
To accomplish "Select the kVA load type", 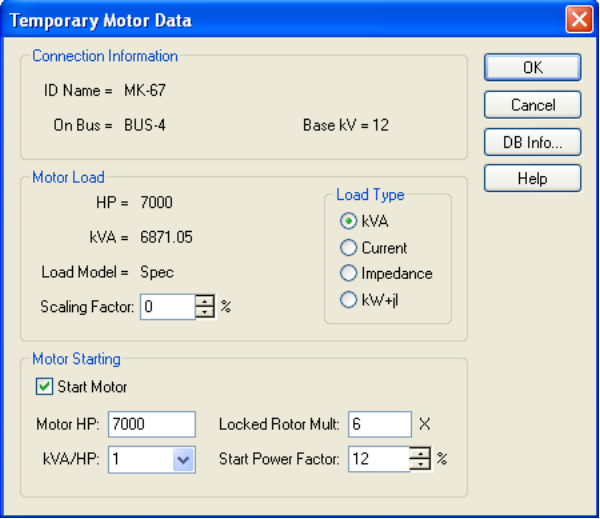I will (x=349, y=221).
